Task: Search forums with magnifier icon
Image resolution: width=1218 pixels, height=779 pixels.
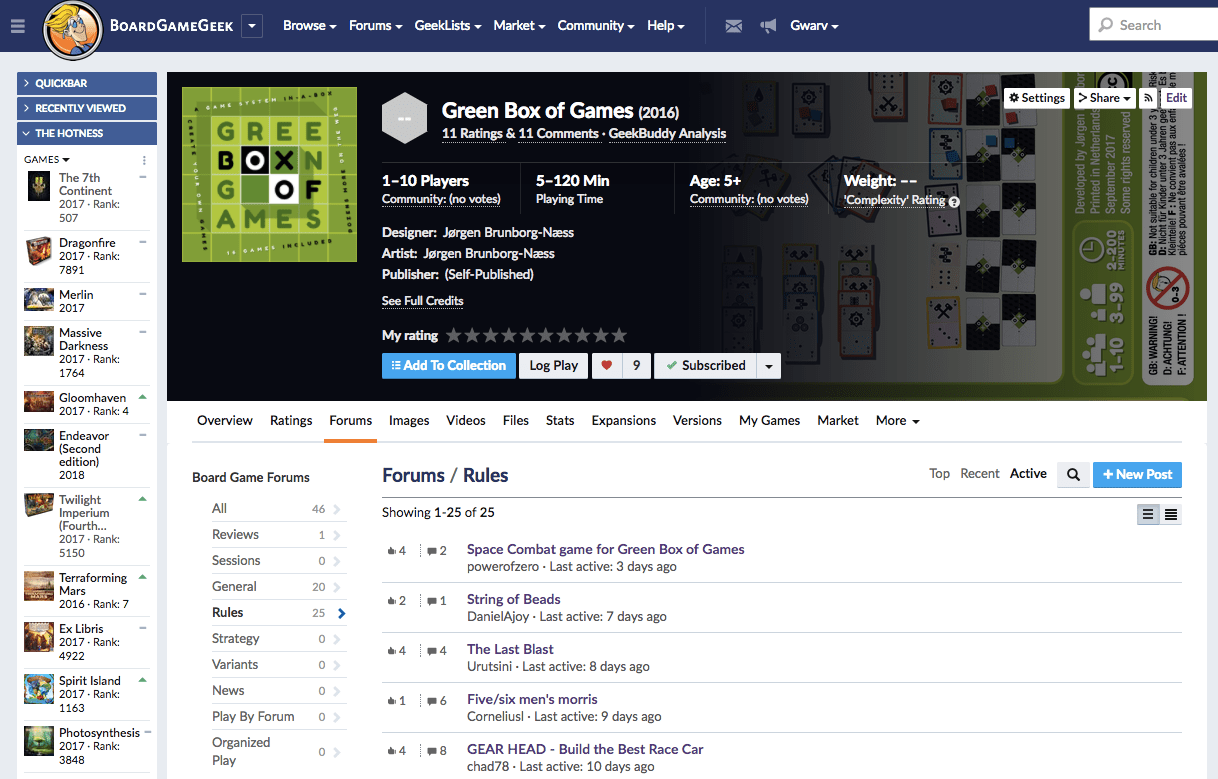Action: tap(1073, 475)
